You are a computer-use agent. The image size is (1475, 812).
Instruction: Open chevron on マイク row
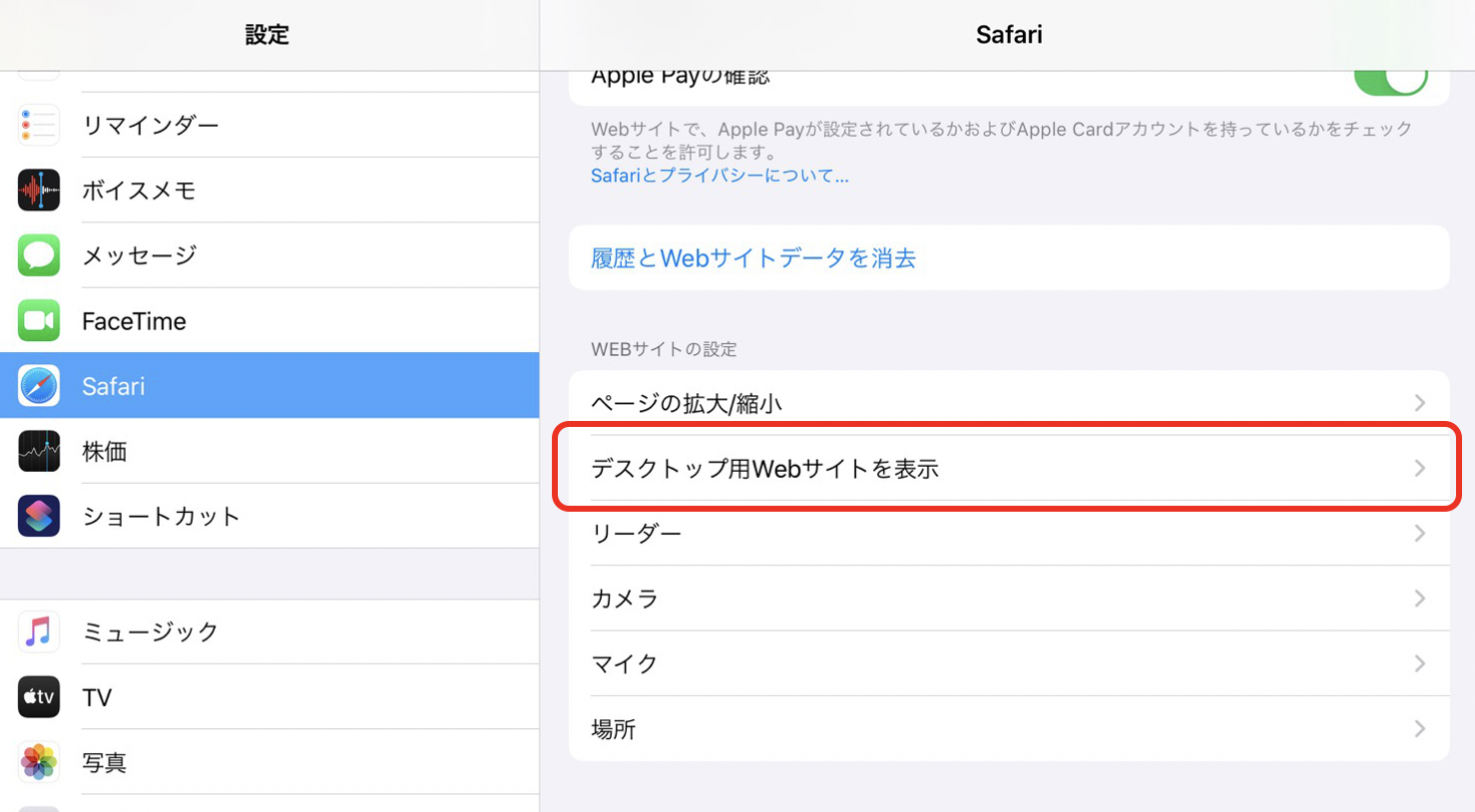(1419, 663)
